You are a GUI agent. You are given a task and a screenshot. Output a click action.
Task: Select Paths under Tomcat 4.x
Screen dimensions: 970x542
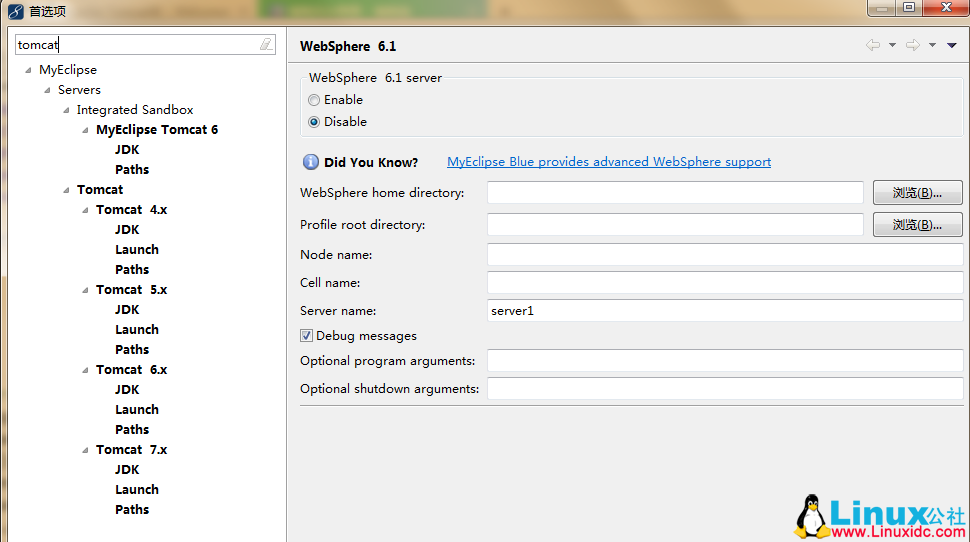point(132,270)
